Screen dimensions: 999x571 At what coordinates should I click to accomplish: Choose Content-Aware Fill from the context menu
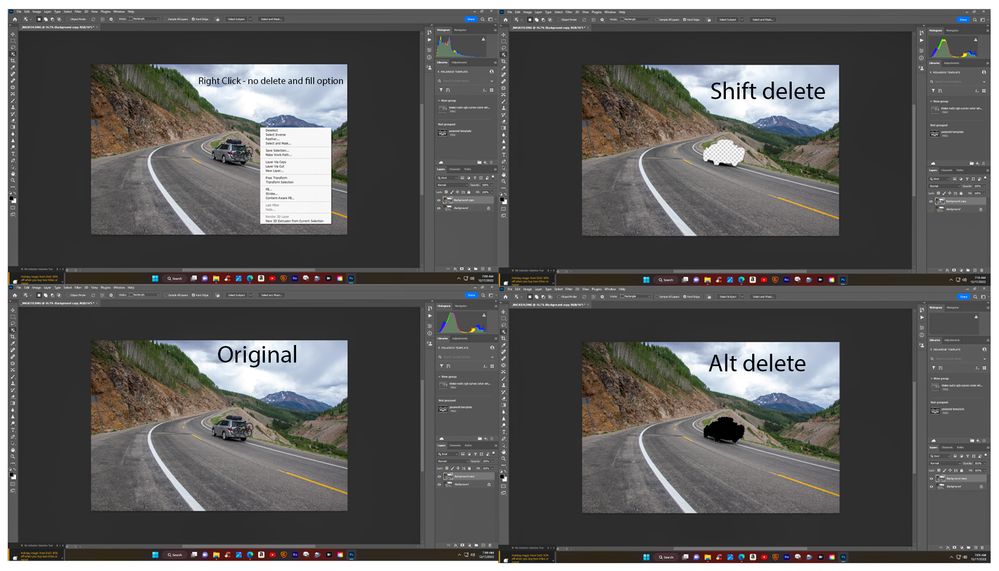280,198
